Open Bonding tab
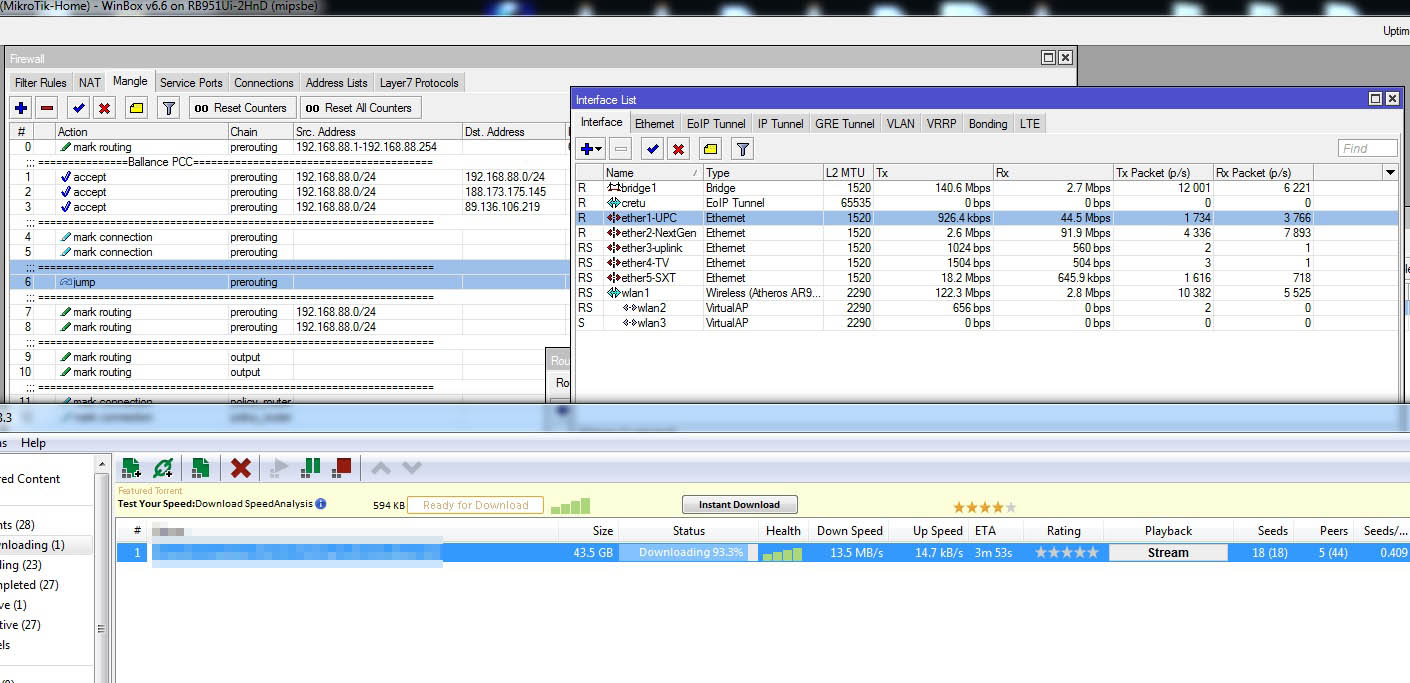The image size is (1410, 683). tap(988, 124)
